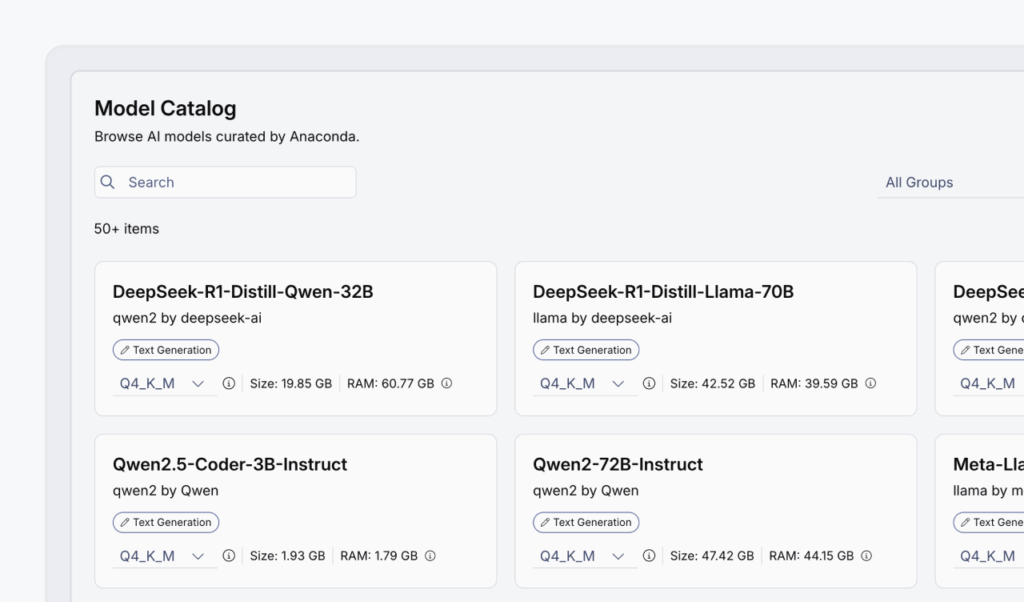Click RAM info icon on Qwen2.5-Coder-3B-Instruct card

tap(430, 556)
